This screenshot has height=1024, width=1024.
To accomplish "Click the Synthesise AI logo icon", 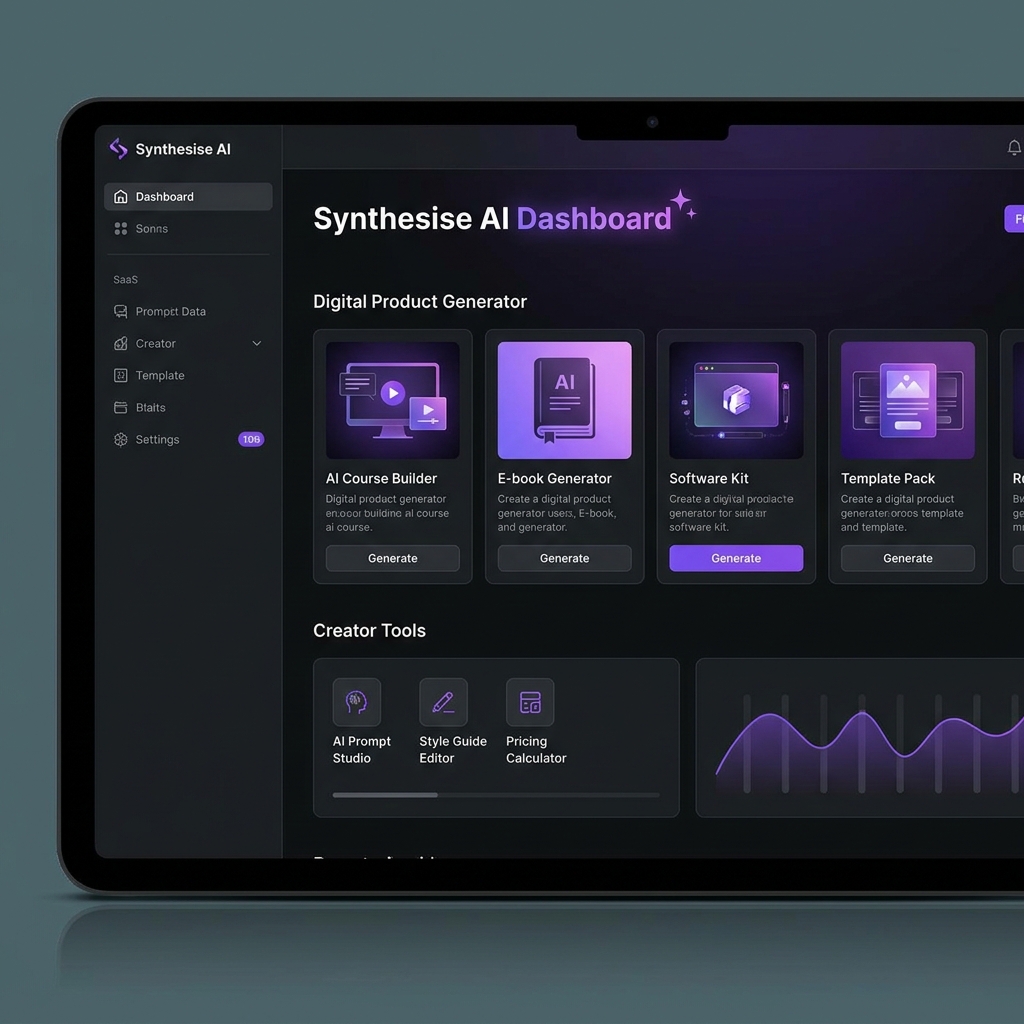I will [x=118, y=149].
